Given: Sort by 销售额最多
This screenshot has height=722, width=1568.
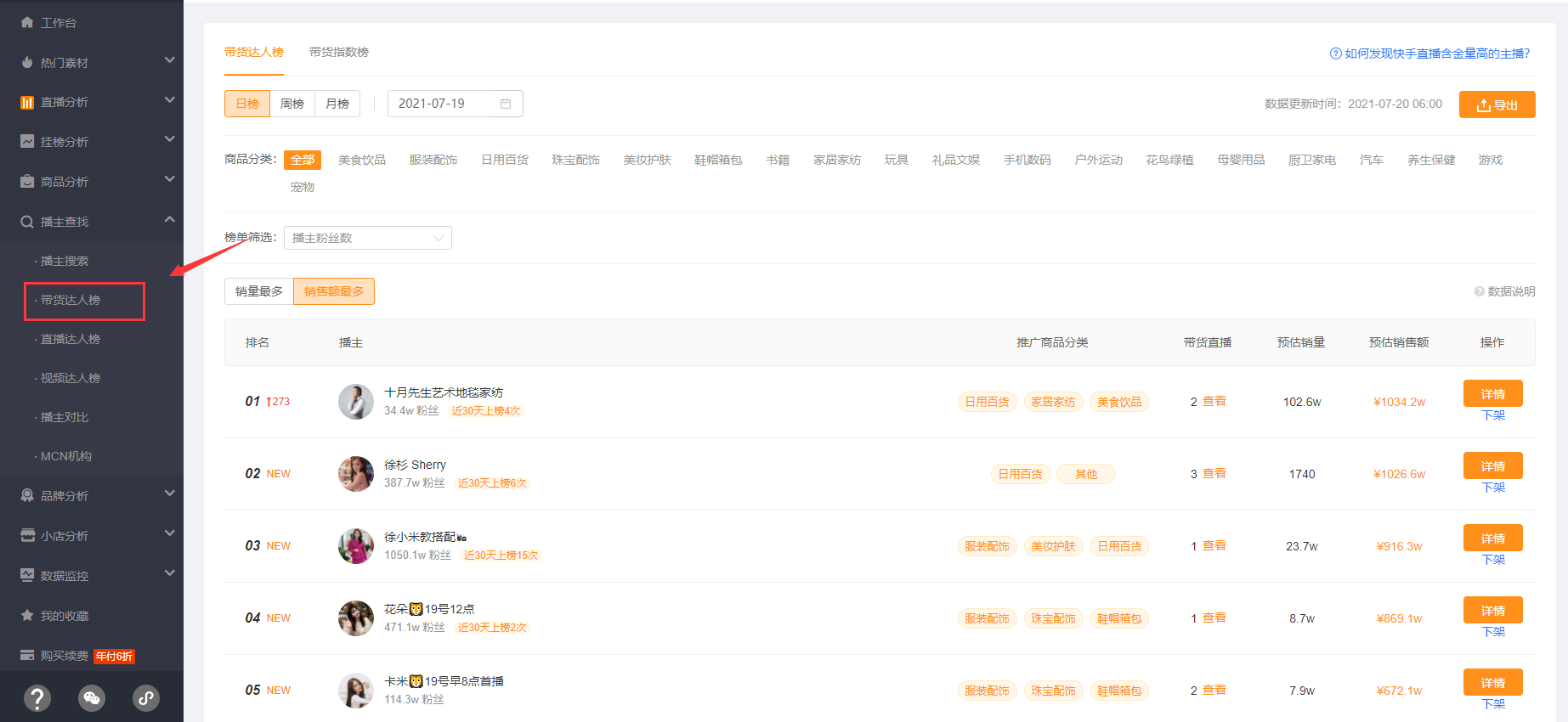Looking at the screenshot, I should click(x=334, y=291).
